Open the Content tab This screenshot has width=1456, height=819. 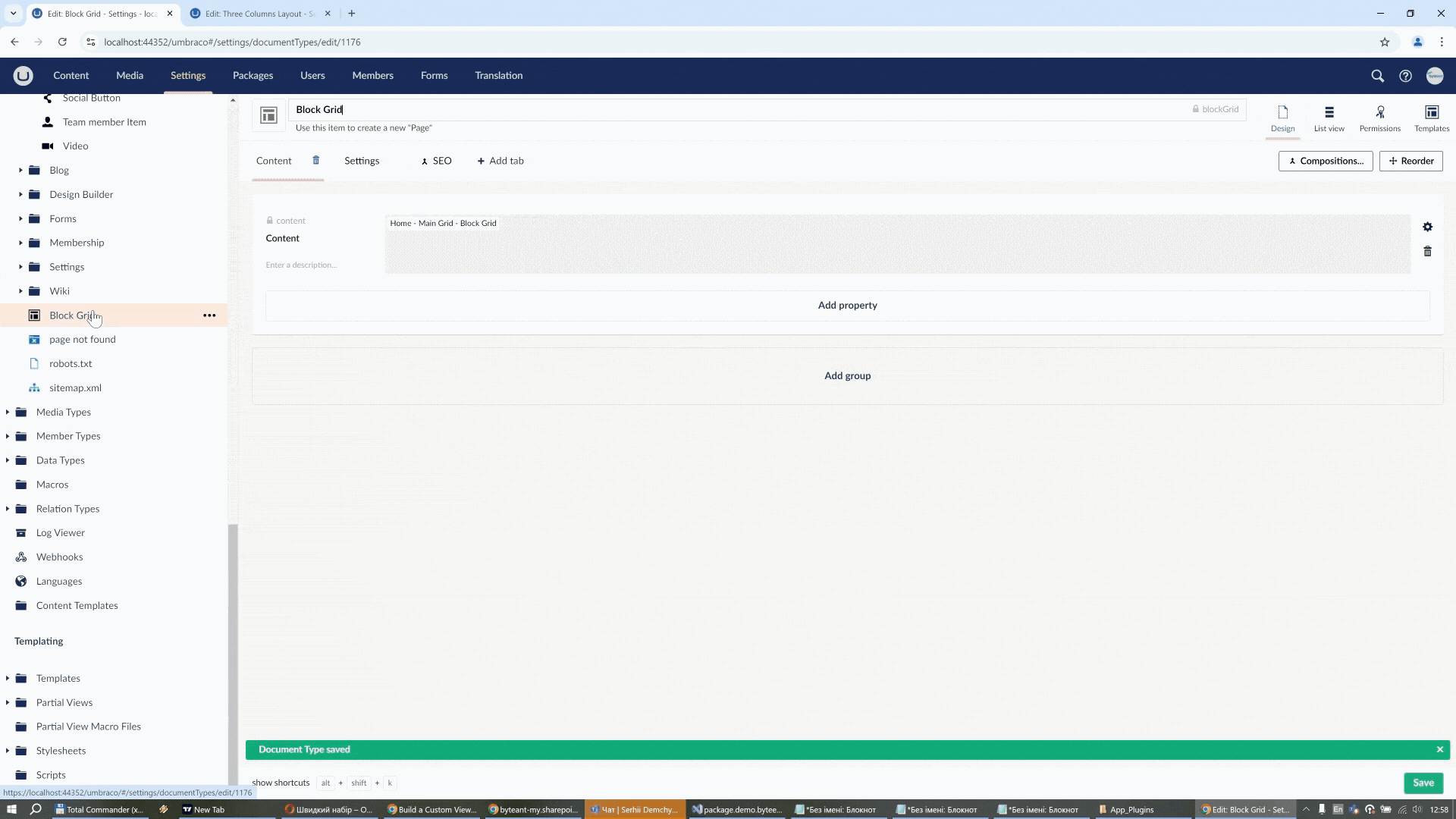point(274,161)
